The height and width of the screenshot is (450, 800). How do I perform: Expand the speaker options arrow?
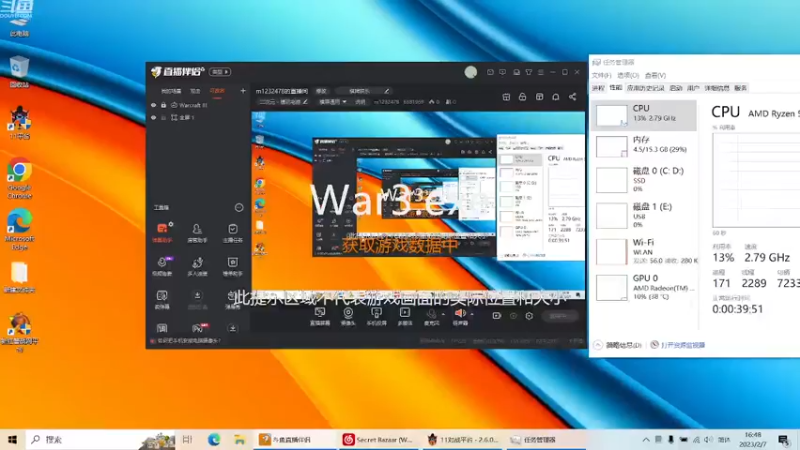point(472,314)
